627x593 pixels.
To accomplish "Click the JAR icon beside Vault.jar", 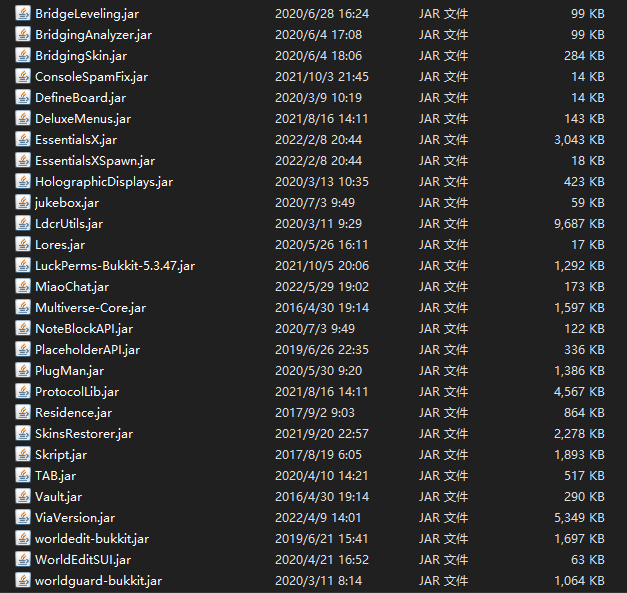I will (x=23, y=496).
